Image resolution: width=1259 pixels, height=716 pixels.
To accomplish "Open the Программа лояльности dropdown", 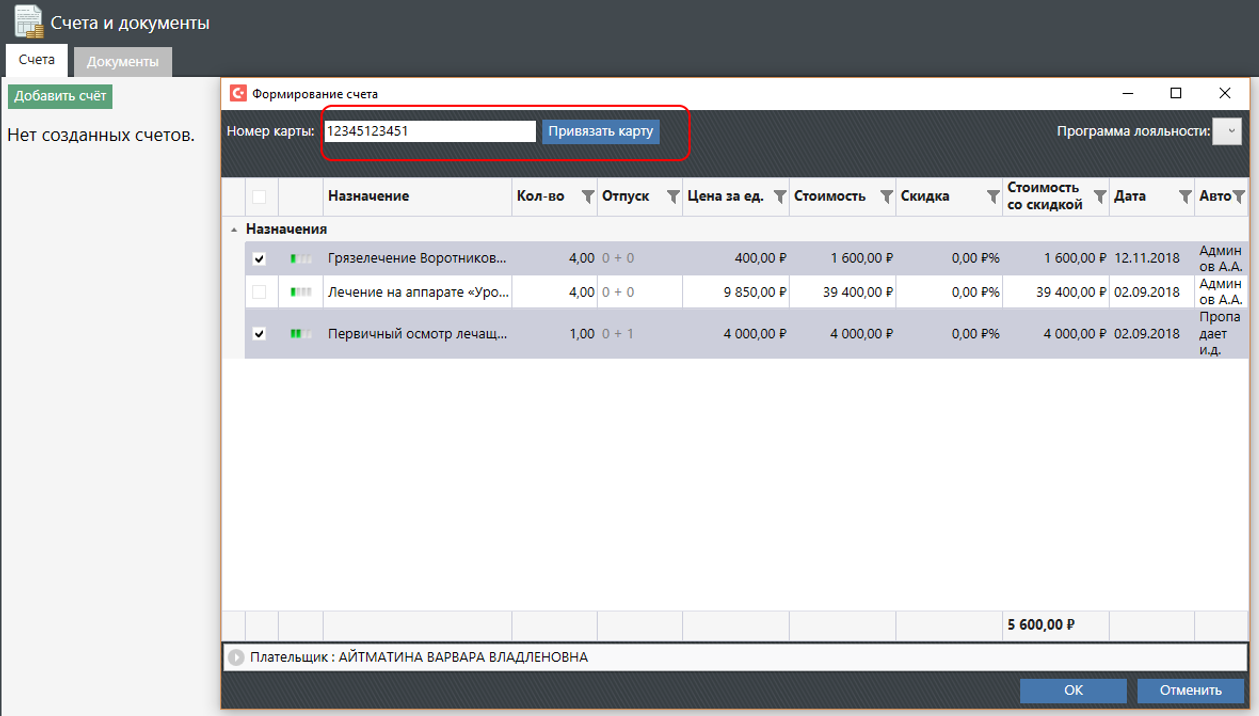I will click(1226, 131).
